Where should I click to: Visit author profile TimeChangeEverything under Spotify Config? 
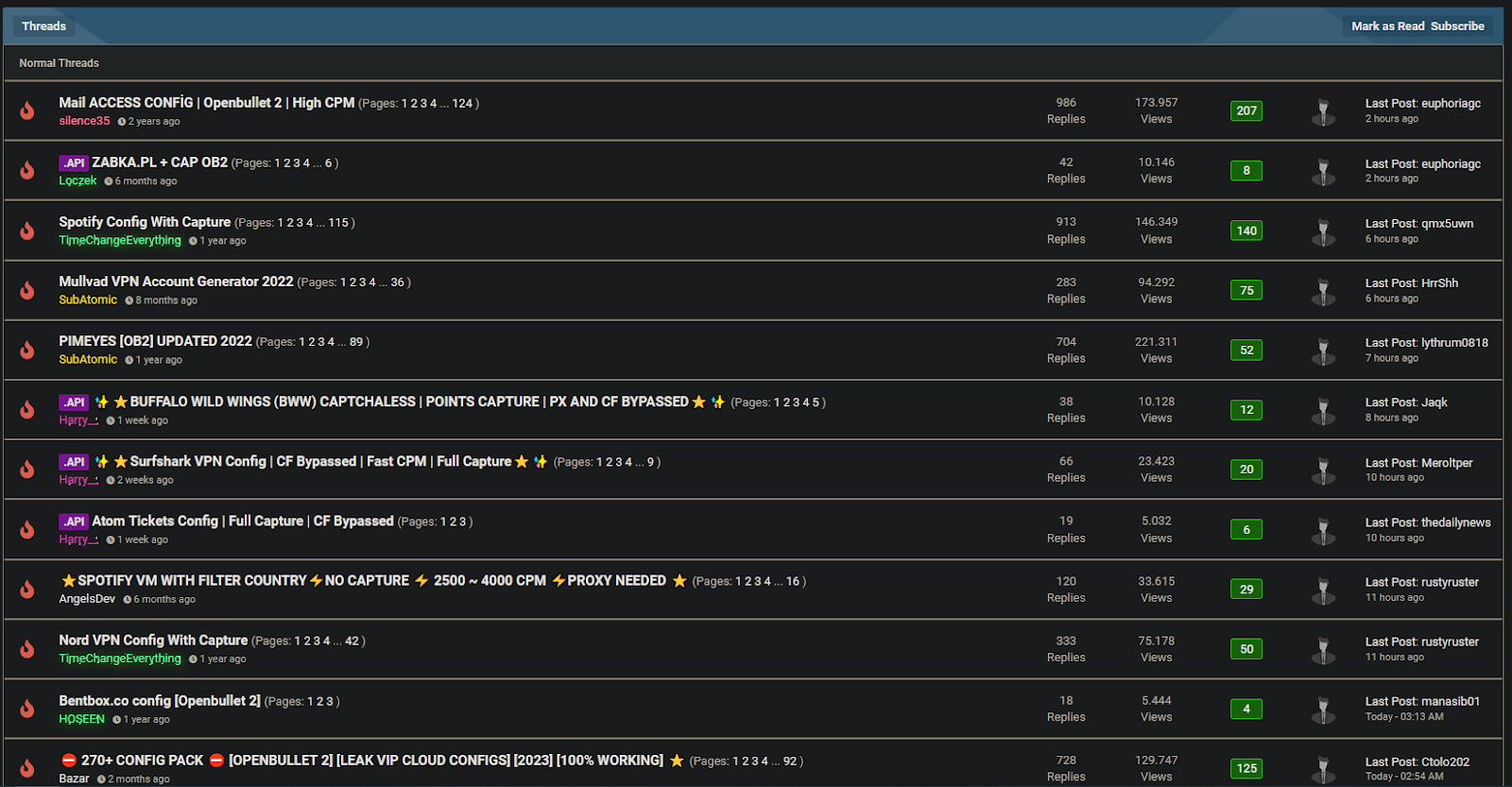coord(120,240)
